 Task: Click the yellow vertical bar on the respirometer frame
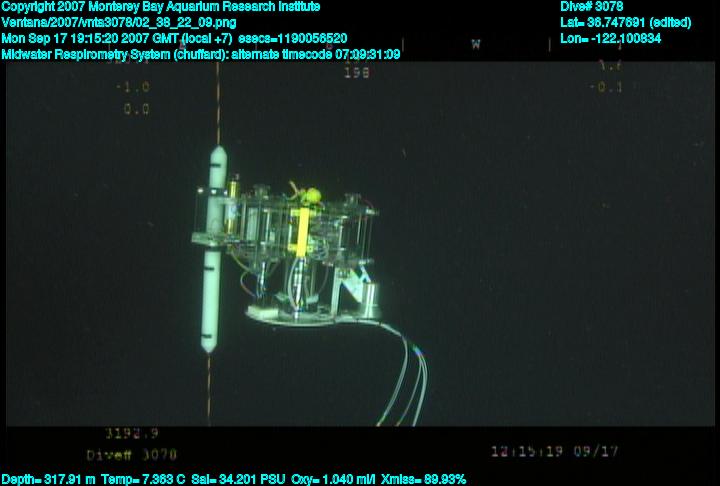tap(302, 231)
